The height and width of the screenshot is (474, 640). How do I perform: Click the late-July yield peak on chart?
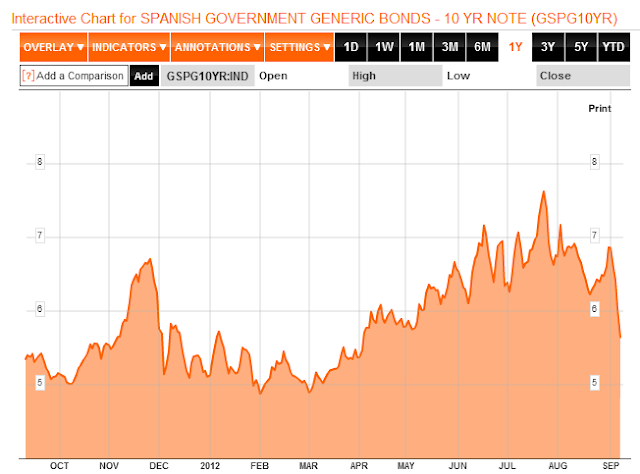[x=544, y=191]
